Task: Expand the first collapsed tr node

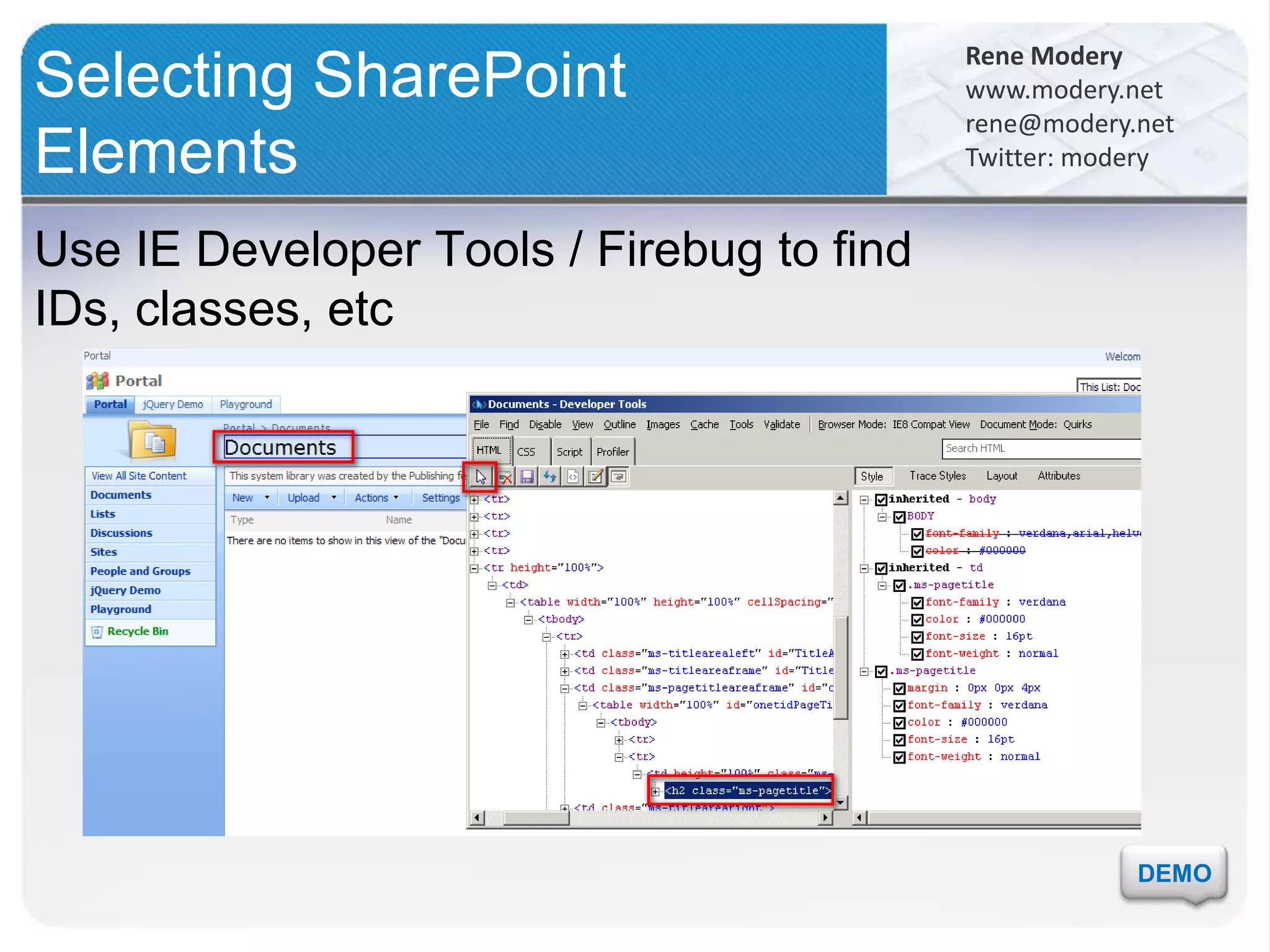Action: click(x=474, y=500)
